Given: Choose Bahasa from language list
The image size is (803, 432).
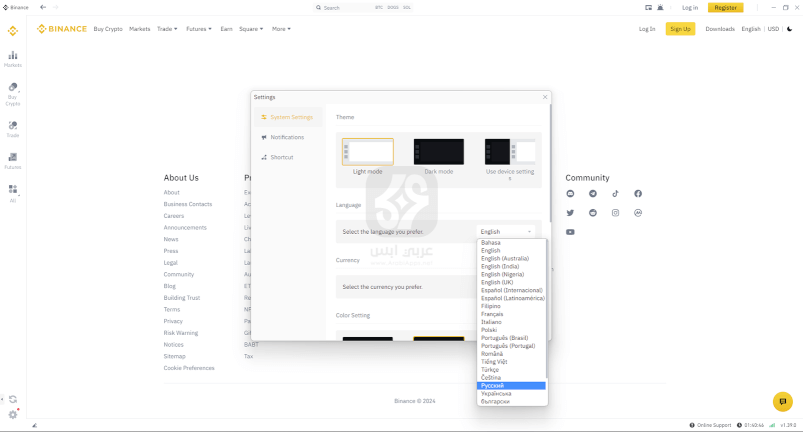Looking at the screenshot, I should tap(511, 243).
